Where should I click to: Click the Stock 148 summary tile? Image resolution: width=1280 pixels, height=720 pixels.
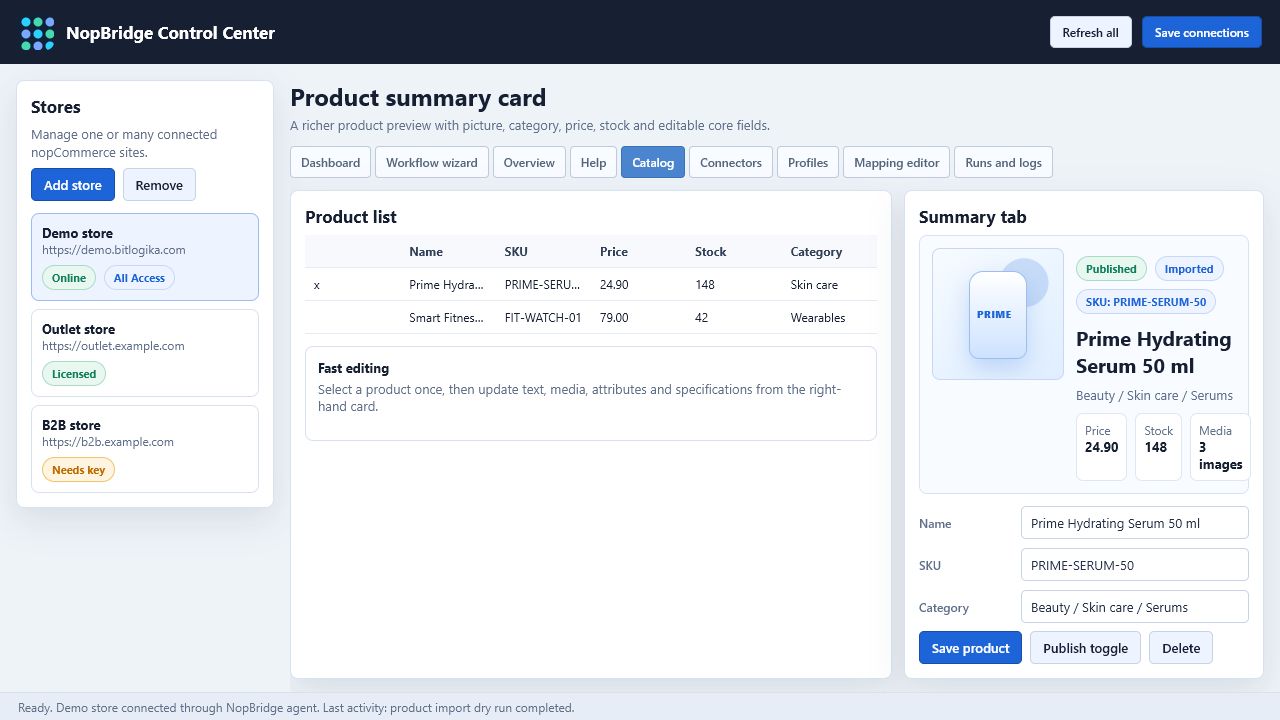pyautogui.click(x=1158, y=447)
